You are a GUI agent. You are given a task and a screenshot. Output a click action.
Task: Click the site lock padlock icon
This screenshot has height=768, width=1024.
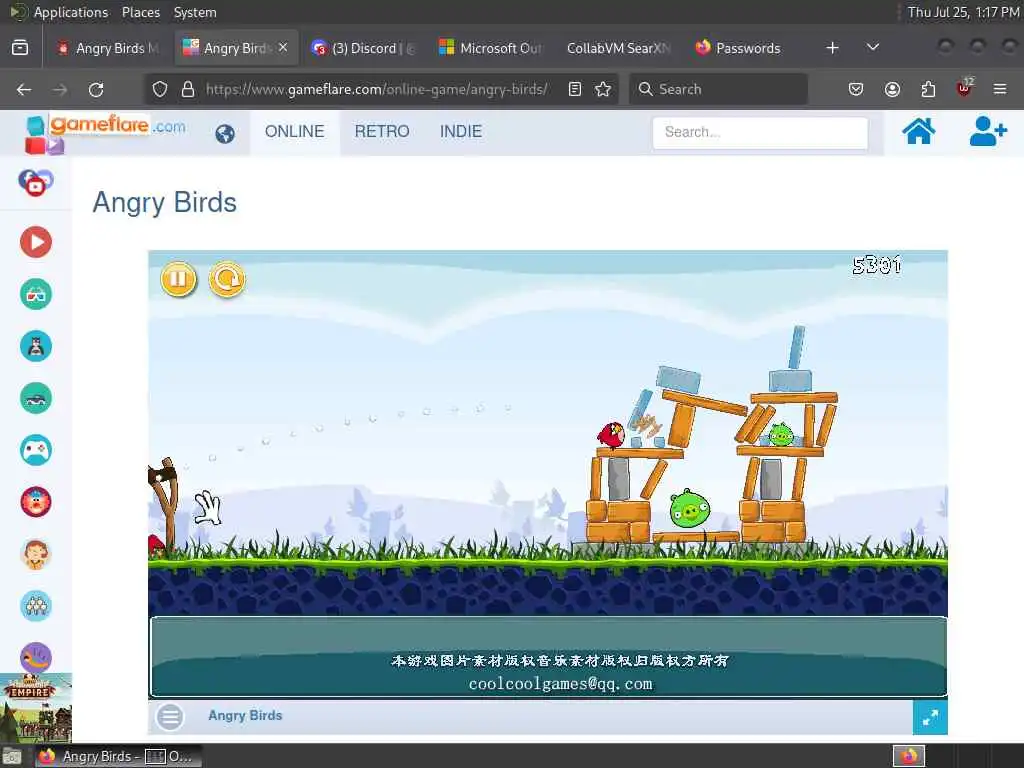pyautogui.click(x=188, y=89)
